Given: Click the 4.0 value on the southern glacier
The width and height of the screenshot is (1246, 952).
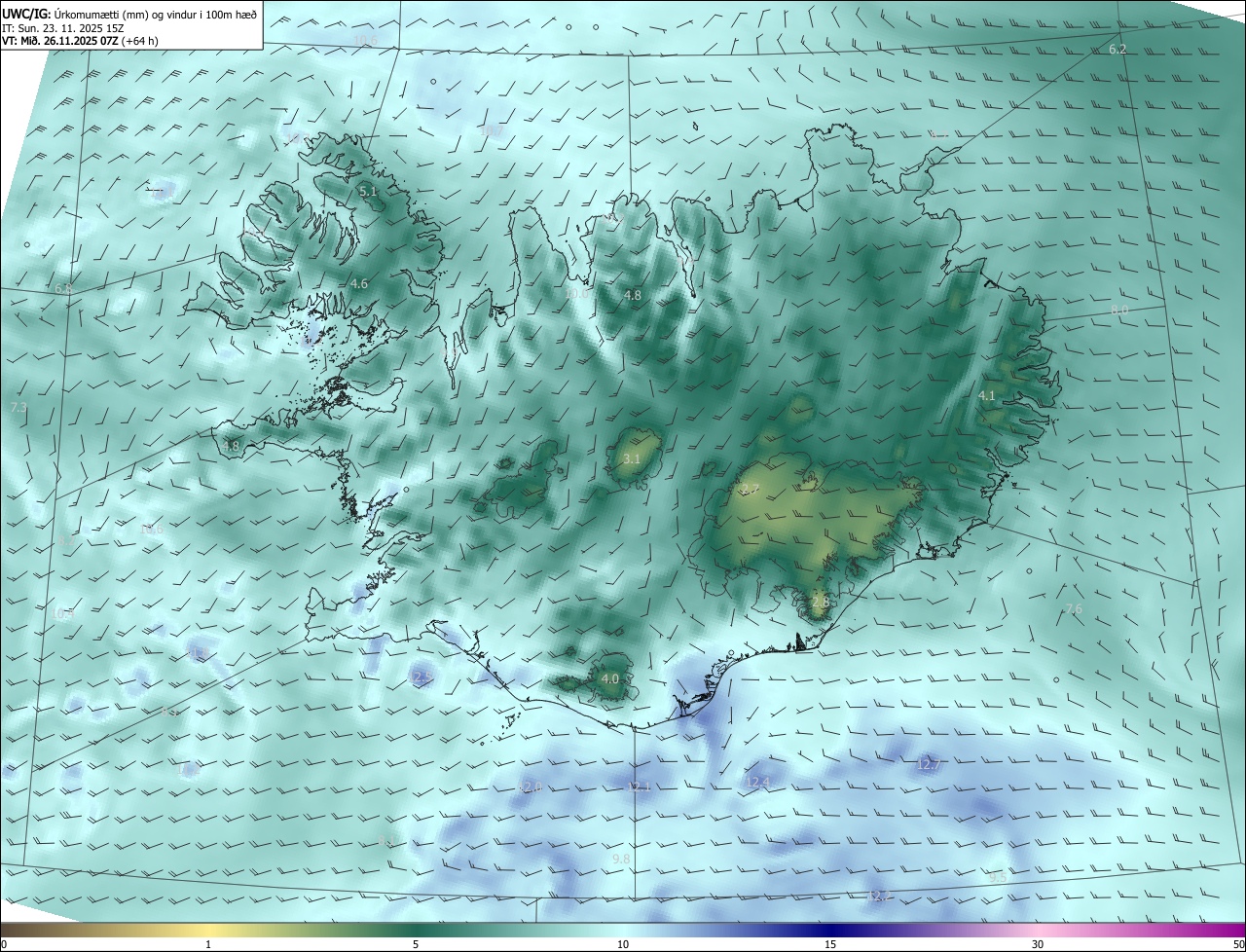Looking at the screenshot, I should [x=610, y=678].
